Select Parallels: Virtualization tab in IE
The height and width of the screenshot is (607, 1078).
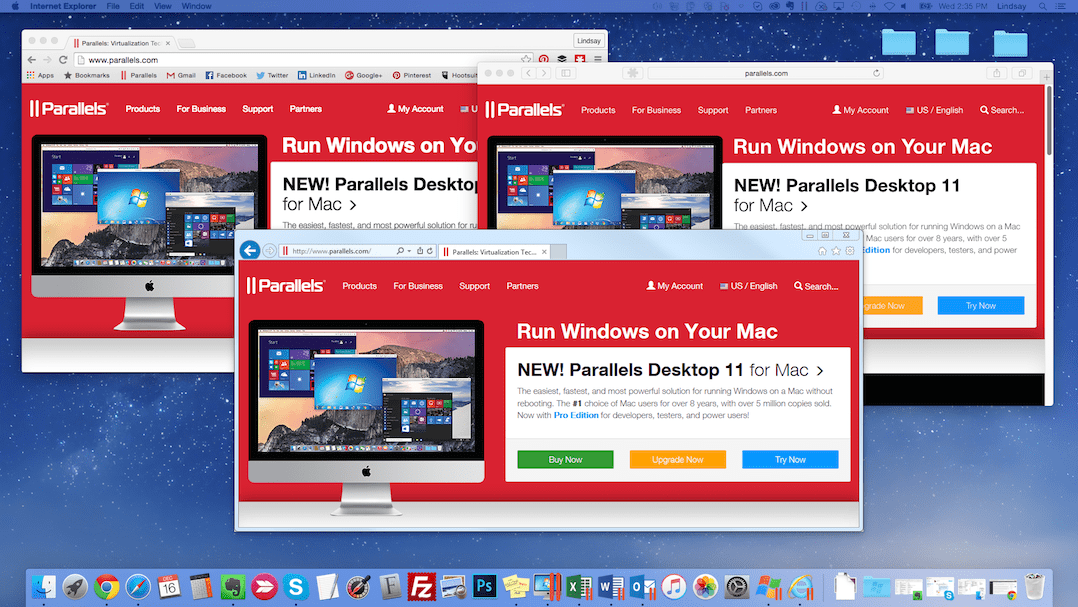pyautogui.click(x=494, y=252)
